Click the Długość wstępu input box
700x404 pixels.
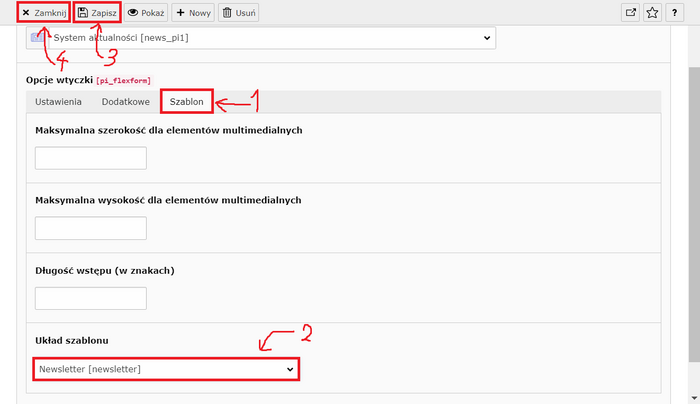click(x=91, y=298)
